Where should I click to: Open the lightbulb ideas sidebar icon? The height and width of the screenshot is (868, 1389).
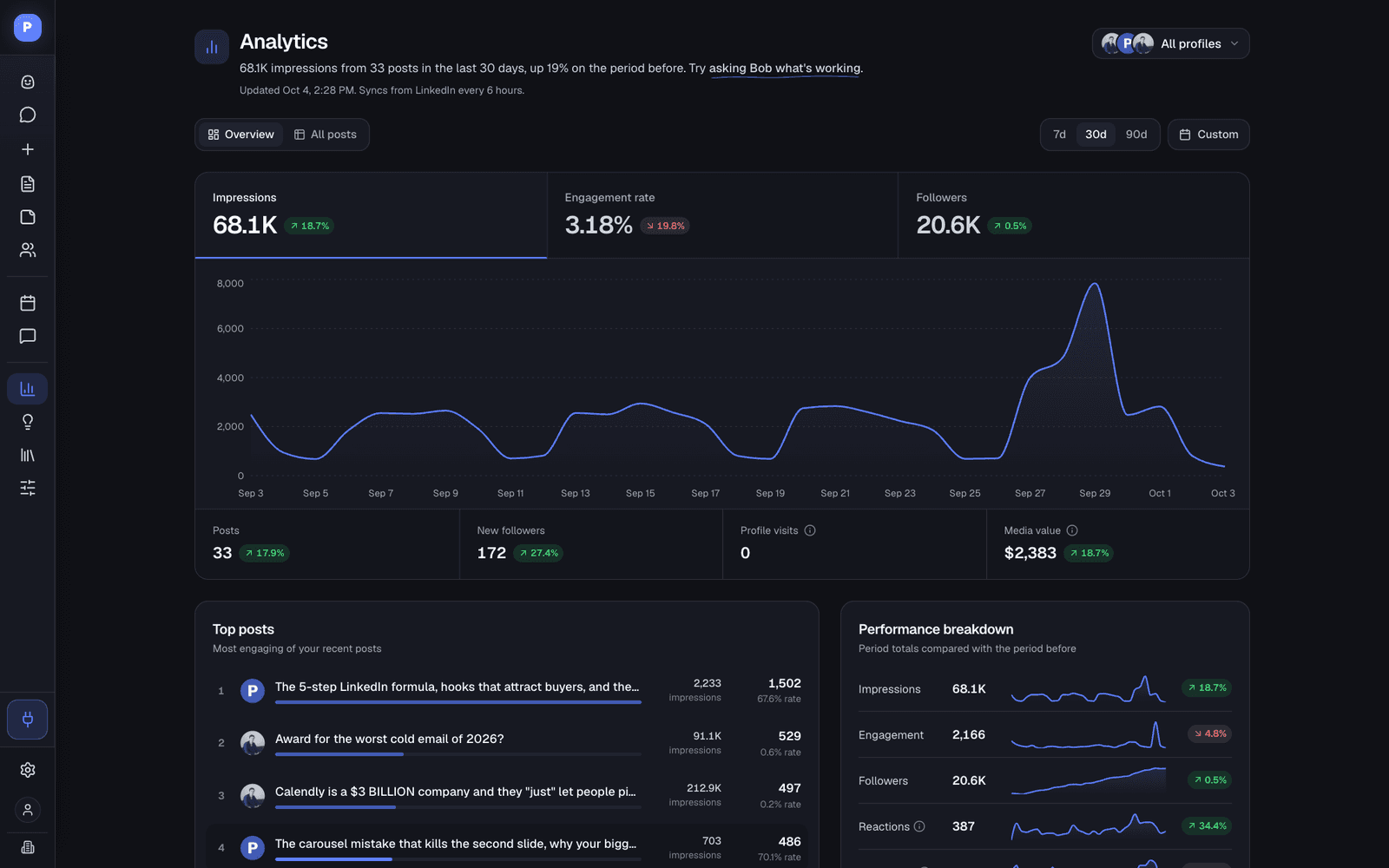click(28, 422)
